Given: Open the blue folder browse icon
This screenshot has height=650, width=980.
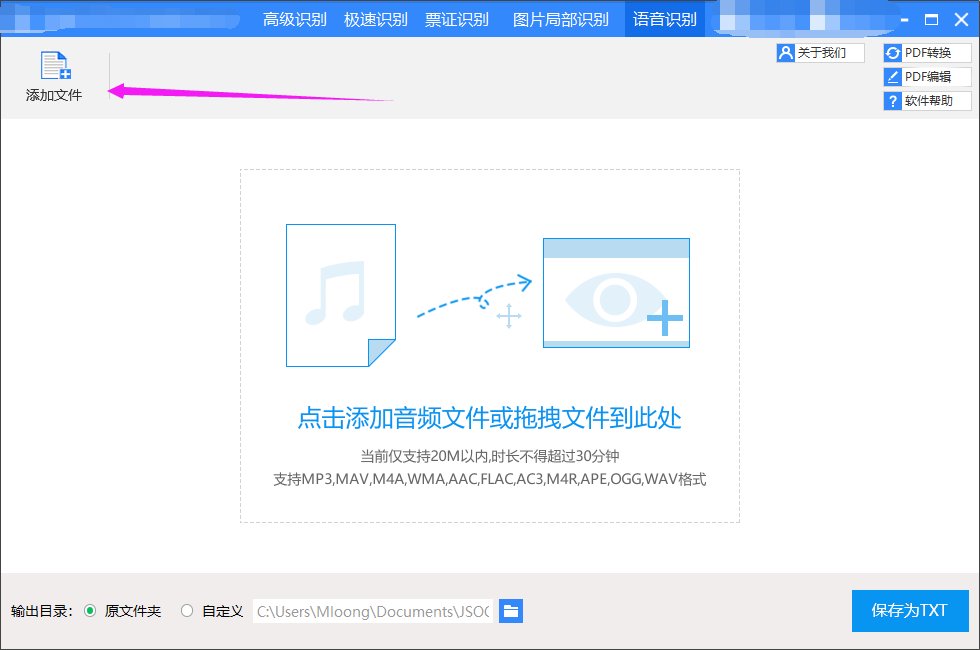Looking at the screenshot, I should point(511,611).
